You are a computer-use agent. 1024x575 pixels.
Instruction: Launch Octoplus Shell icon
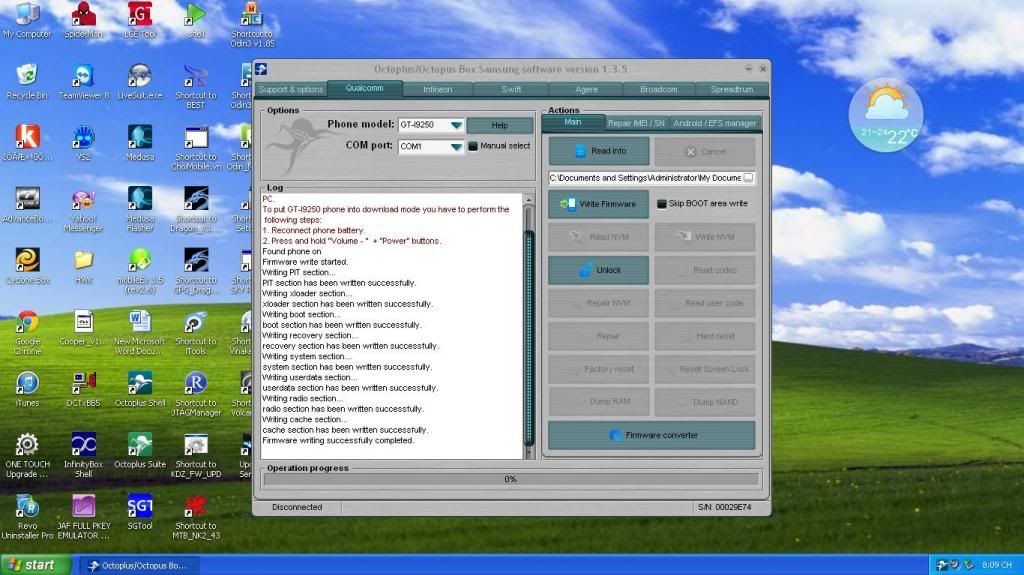[140, 389]
